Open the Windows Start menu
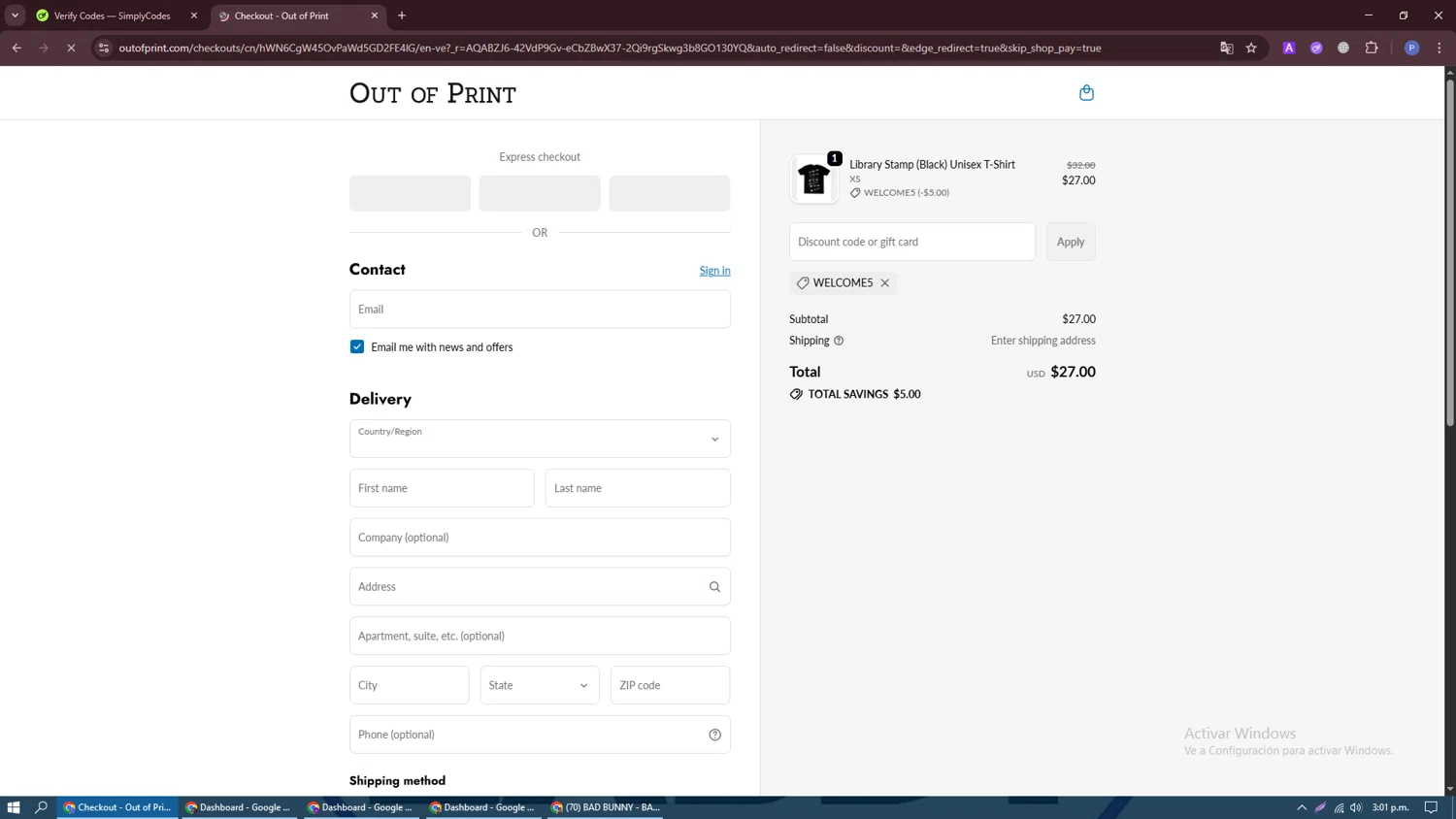The image size is (1456, 819). 14,807
